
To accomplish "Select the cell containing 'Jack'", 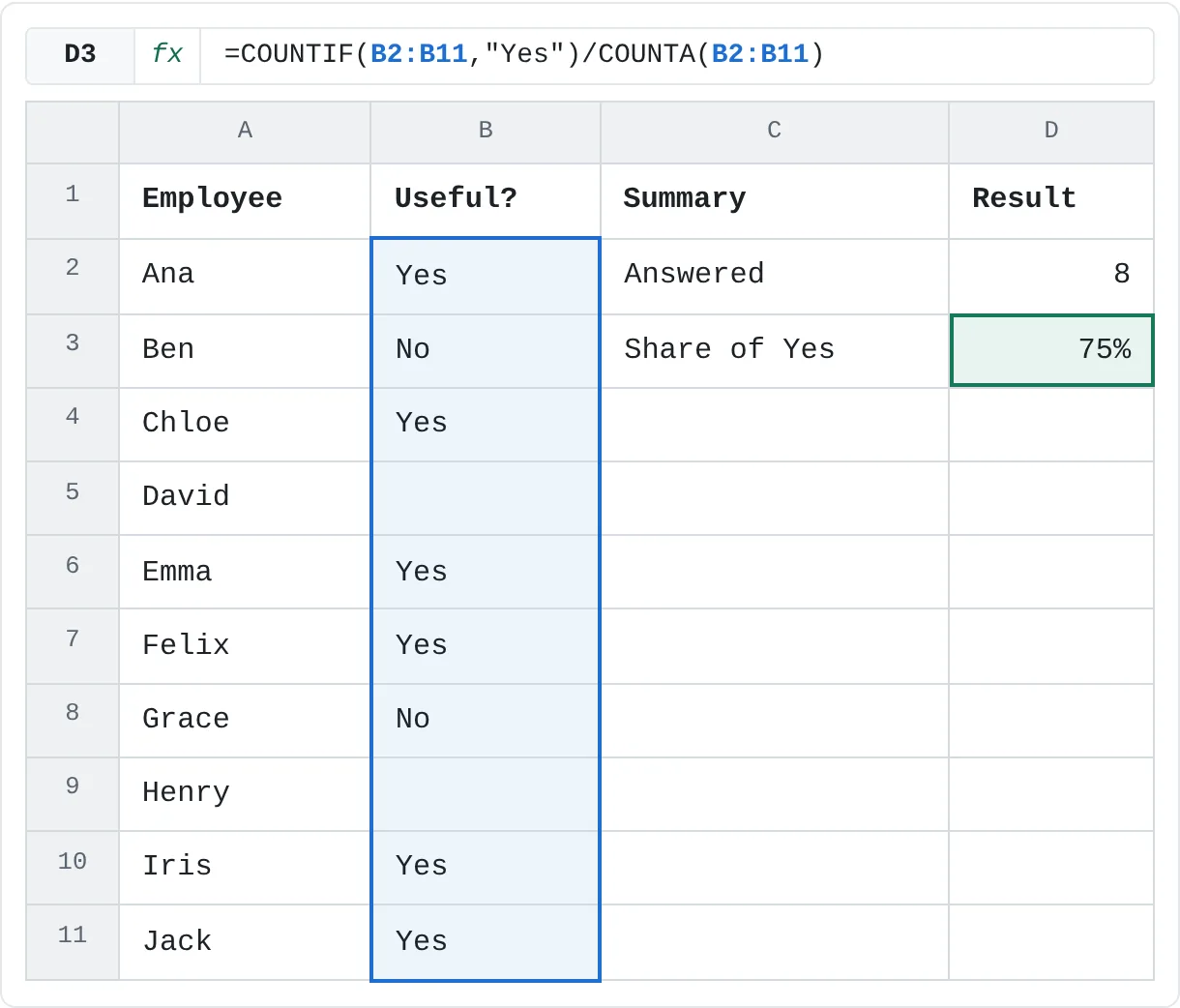I will [245, 942].
